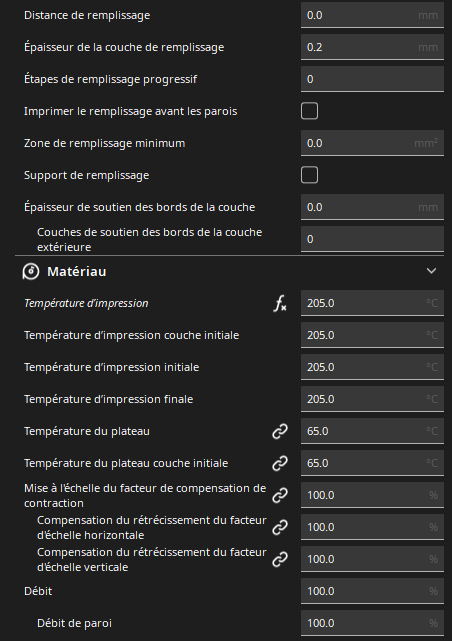Select Distance de remplissage input

372,15
